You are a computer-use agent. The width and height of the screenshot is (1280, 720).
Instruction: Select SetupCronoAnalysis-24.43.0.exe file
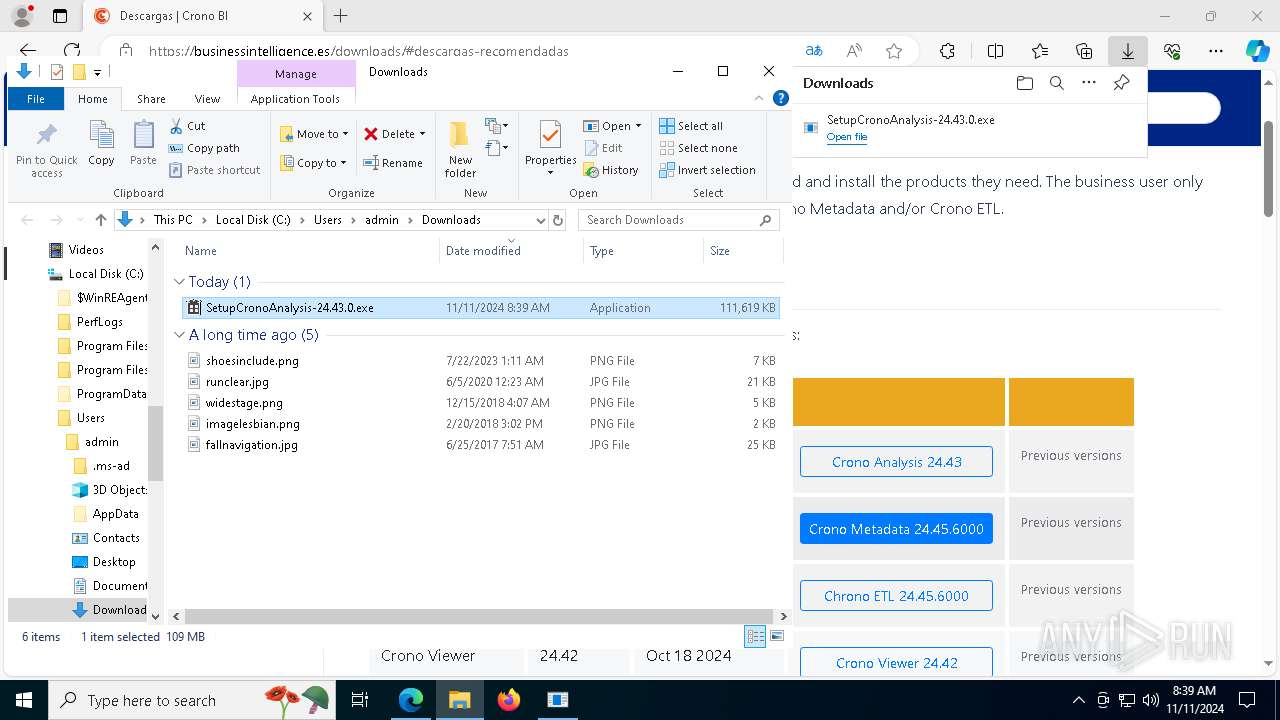(x=482, y=308)
